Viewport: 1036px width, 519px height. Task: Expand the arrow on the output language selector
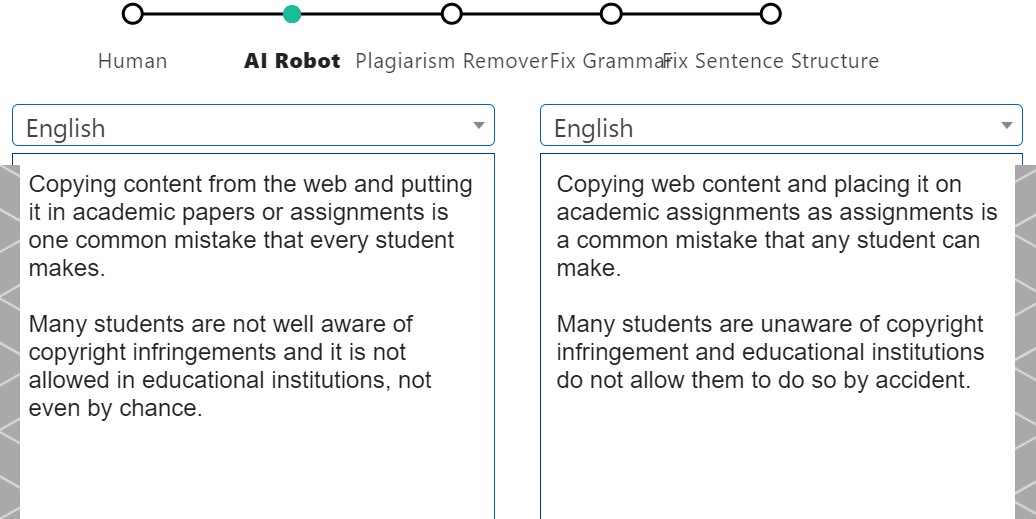coord(1007,126)
